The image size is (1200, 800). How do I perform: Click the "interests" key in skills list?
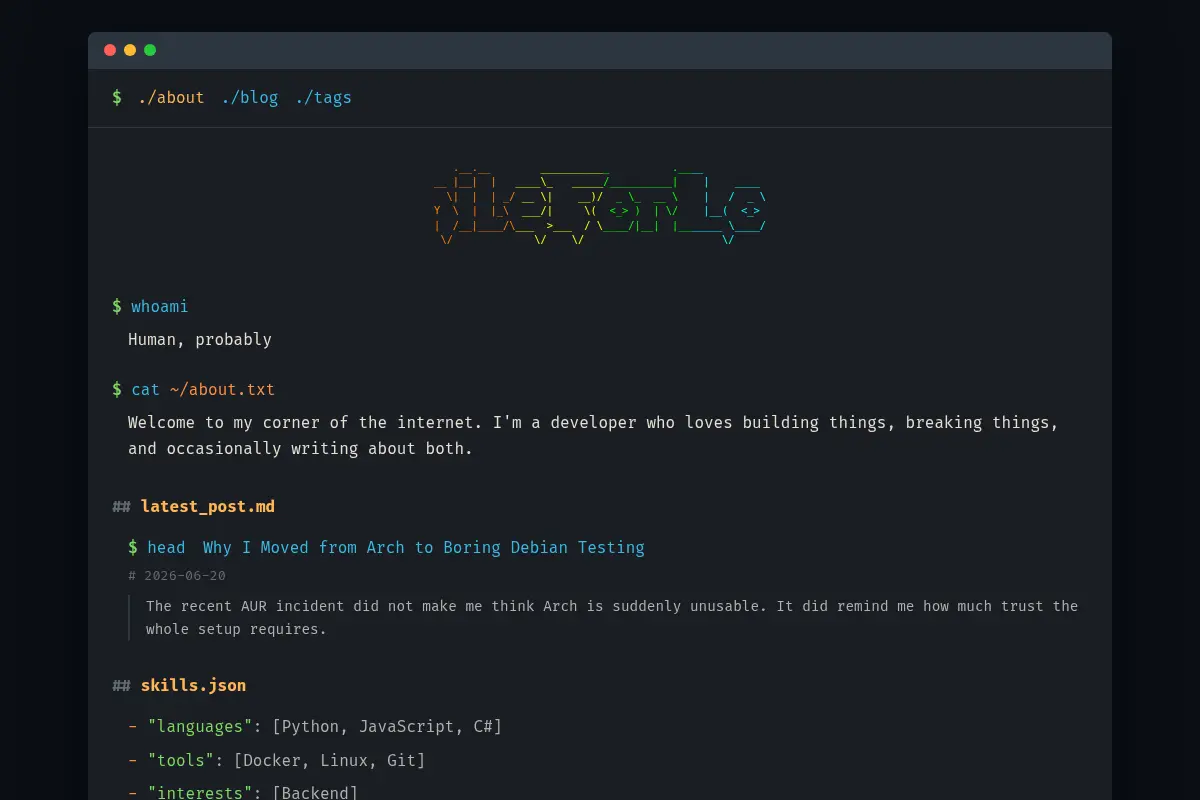[x=200, y=793]
